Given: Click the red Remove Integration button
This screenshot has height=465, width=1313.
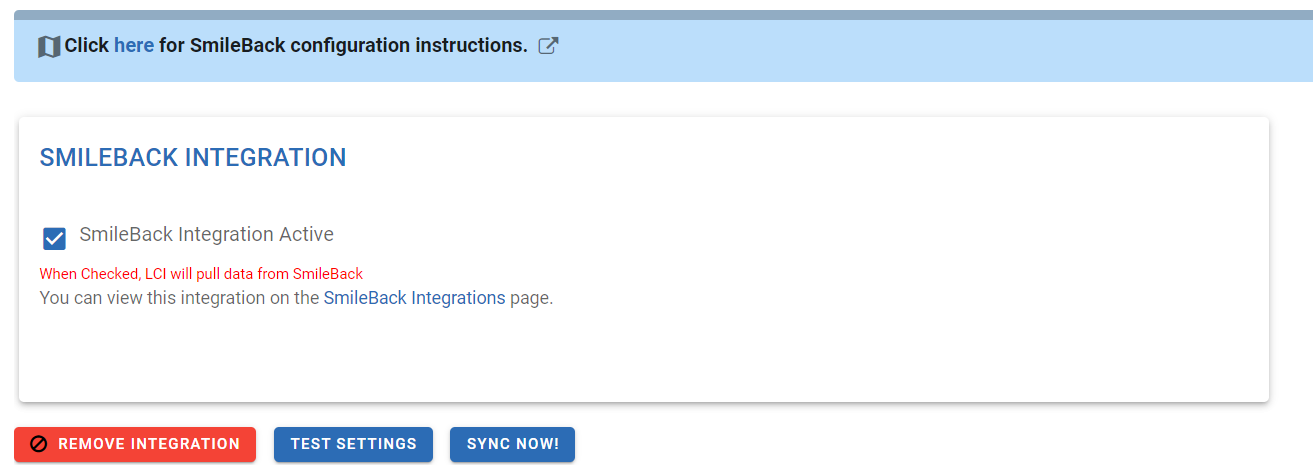Looking at the screenshot, I should point(135,444).
